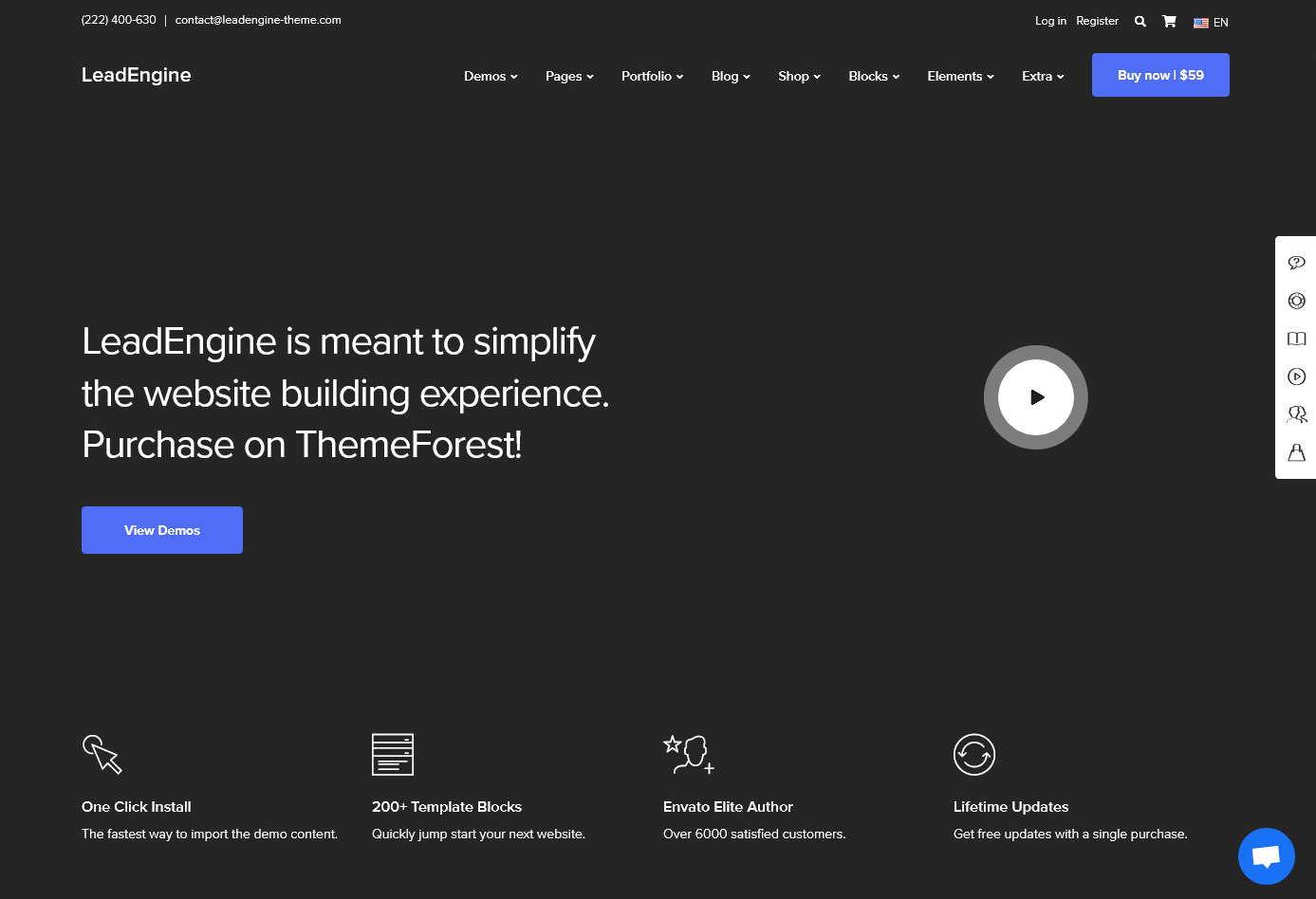Click the Buy now $59 button

1160,75
